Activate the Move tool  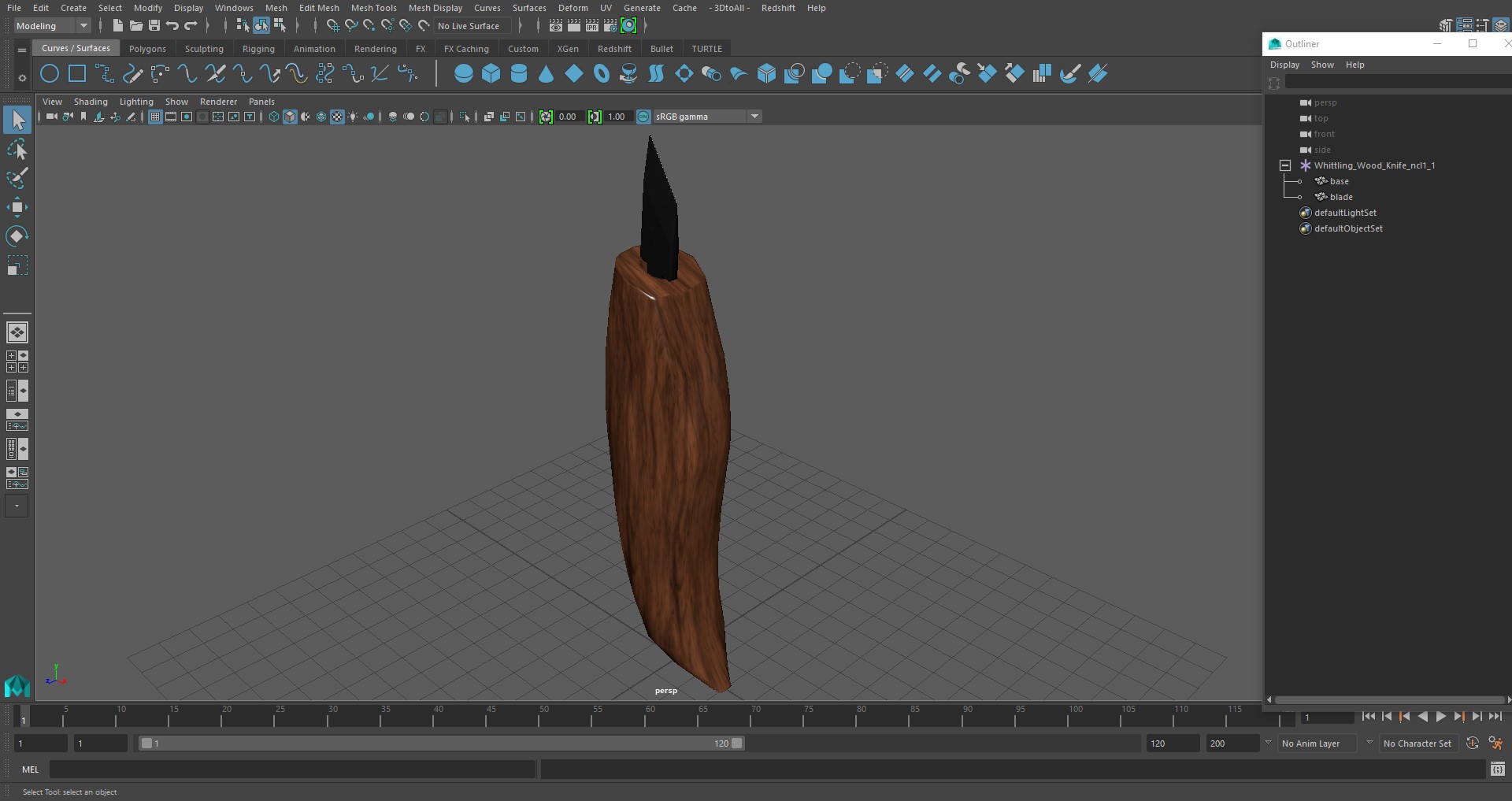point(17,208)
